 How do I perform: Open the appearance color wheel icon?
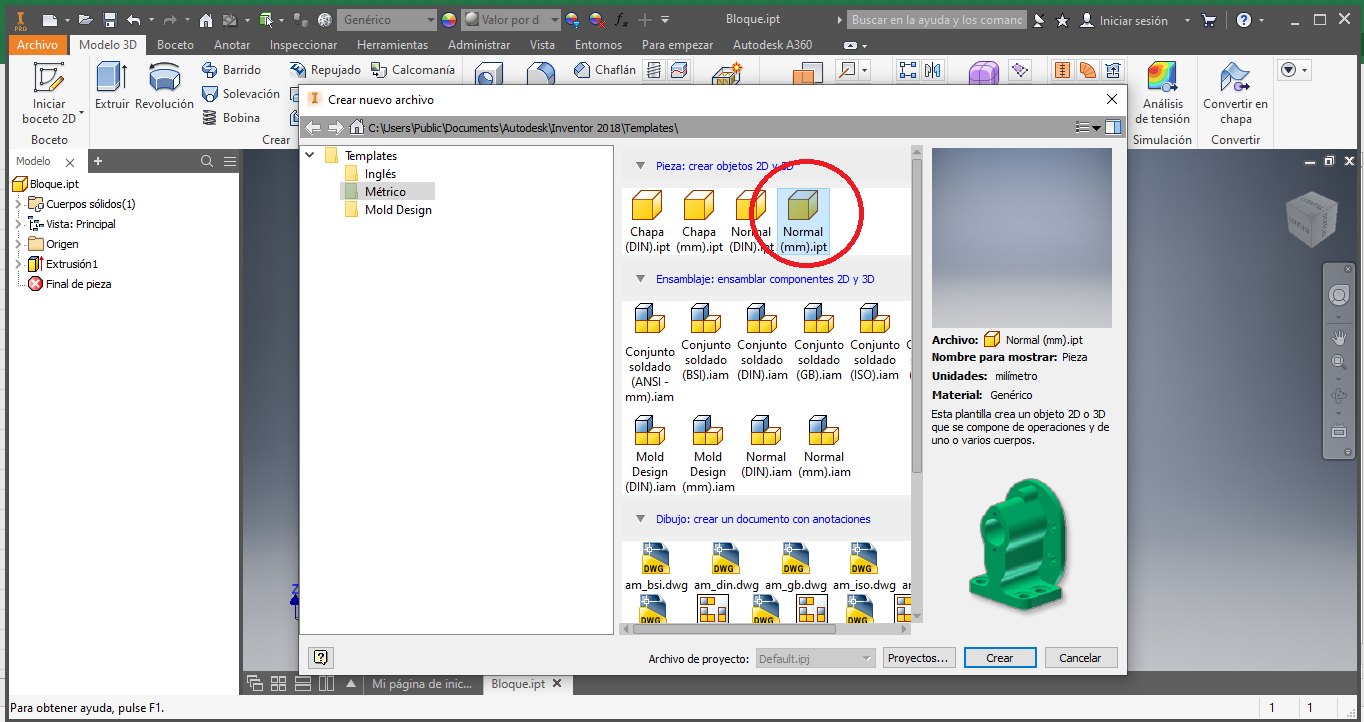coord(448,20)
